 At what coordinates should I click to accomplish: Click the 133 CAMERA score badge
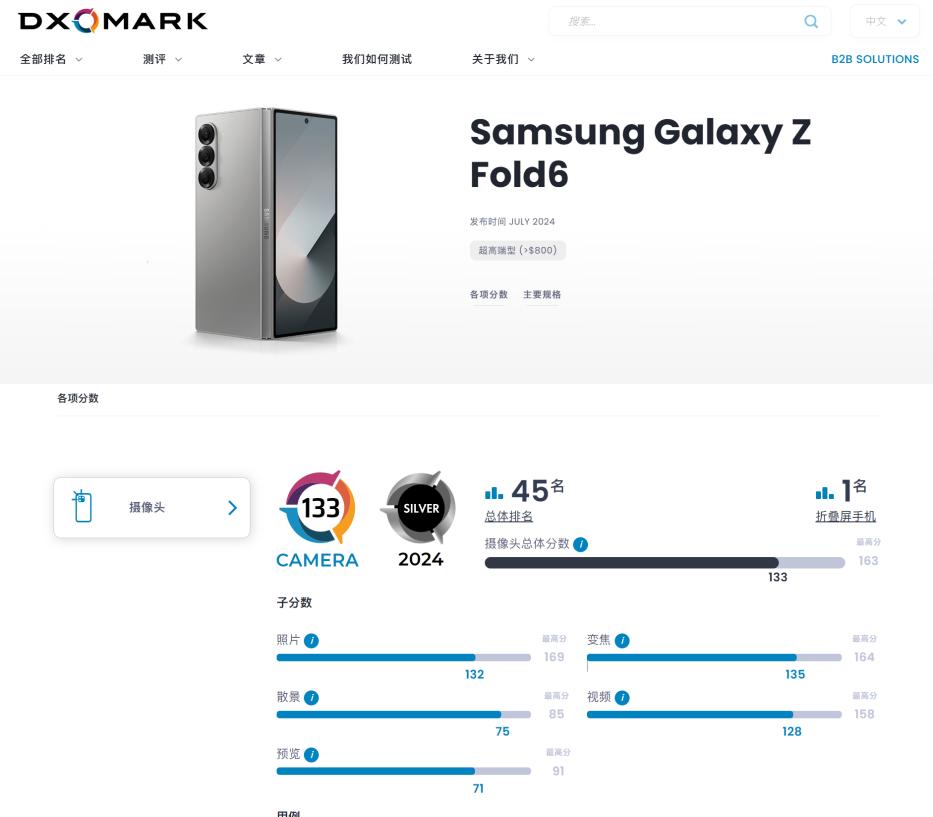click(317, 518)
